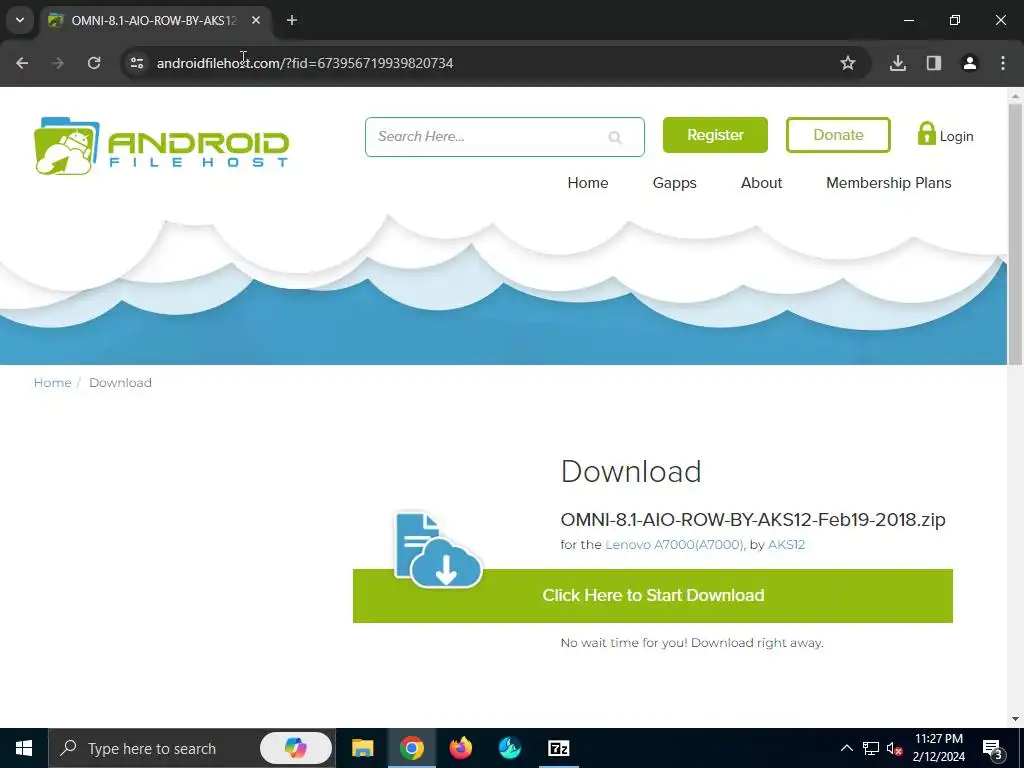
Task: Click the OMNI-8.1-AIO-ROW-BY-AKS12-Feb19-2018.zip filename
Action: [753, 520]
